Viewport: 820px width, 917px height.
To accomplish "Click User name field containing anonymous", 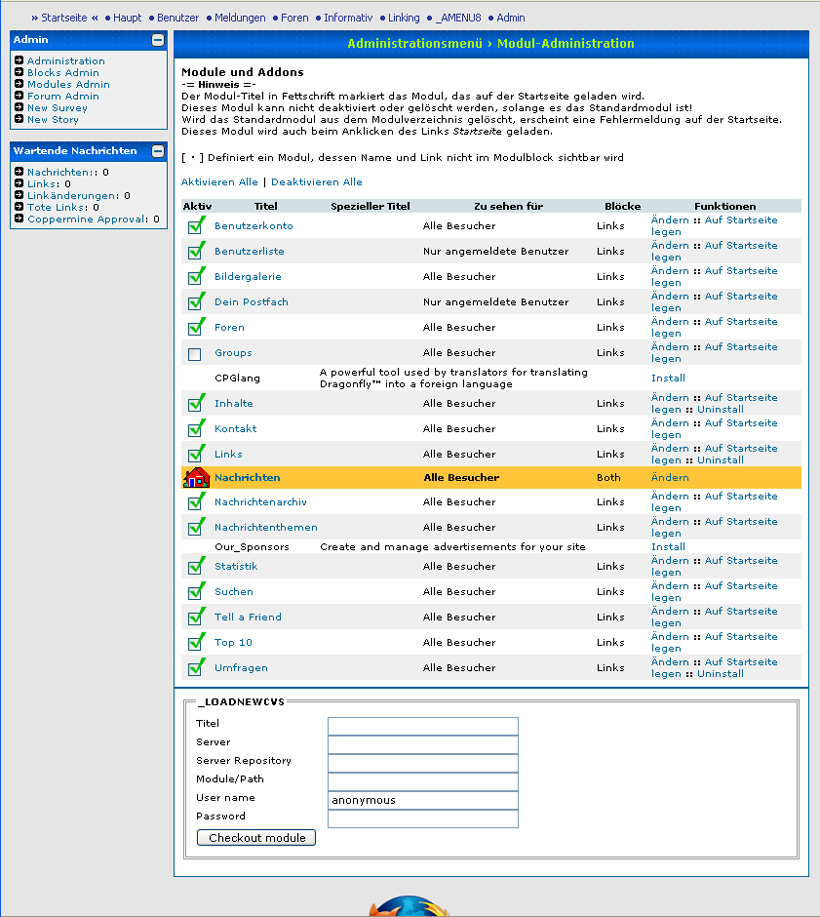I will pos(423,800).
